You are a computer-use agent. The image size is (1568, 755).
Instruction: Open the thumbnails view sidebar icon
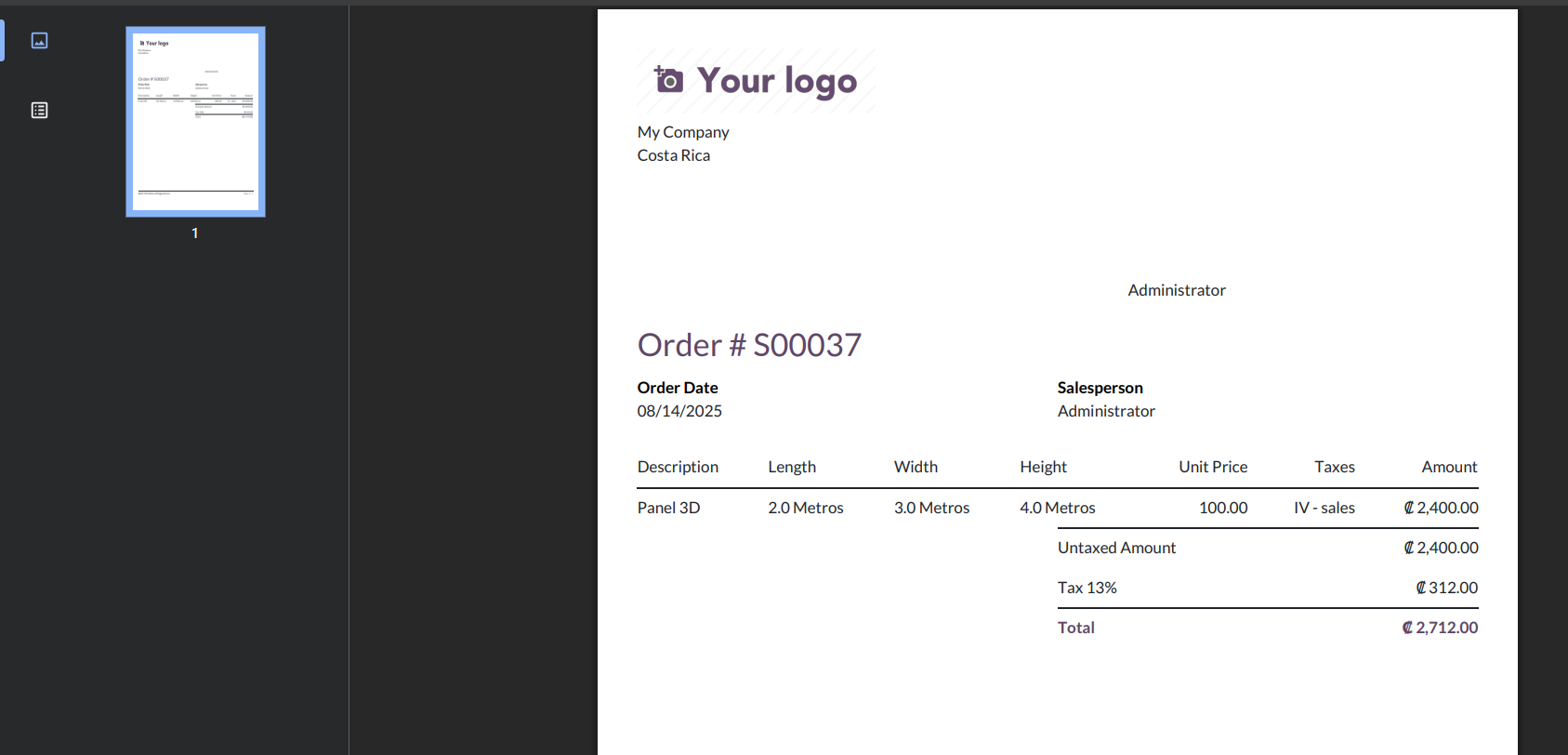point(39,40)
